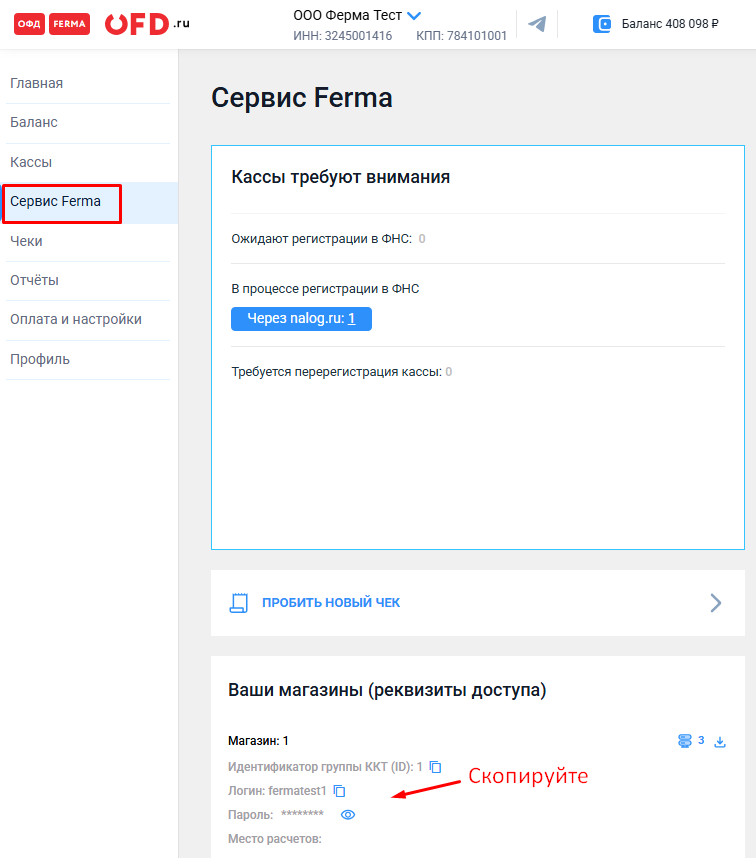This screenshot has width=756, height=858.
Task: Click the Сервис Ferma page title
Action: pos(302,98)
